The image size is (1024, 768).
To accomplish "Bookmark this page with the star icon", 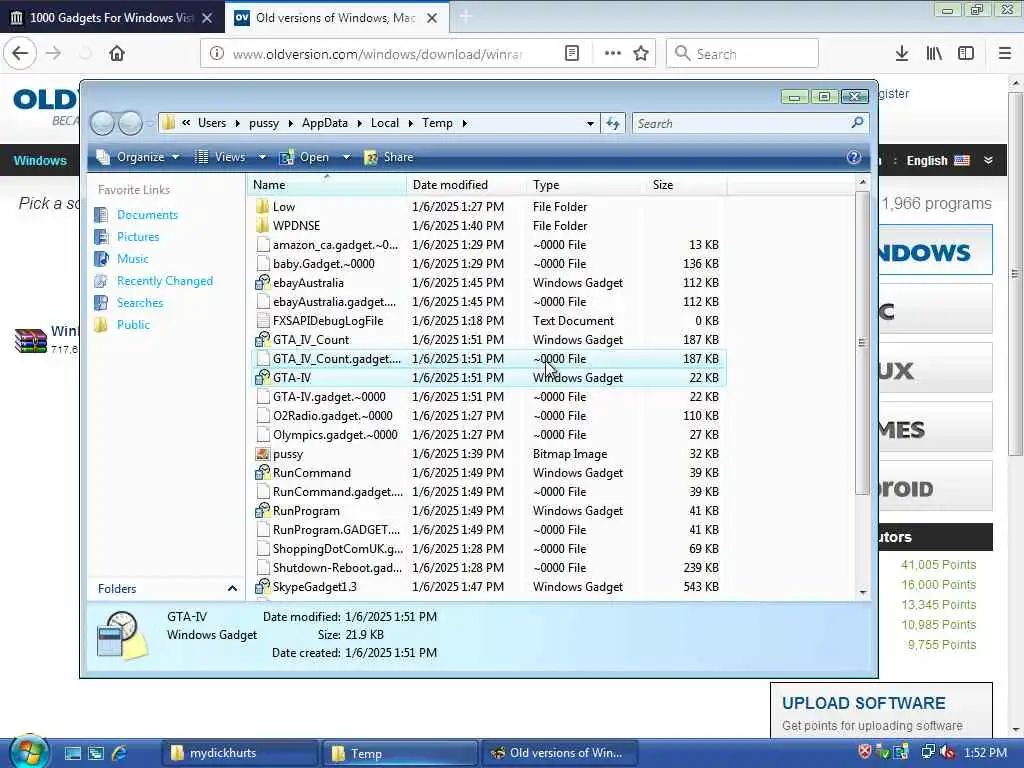I will 641,54.
